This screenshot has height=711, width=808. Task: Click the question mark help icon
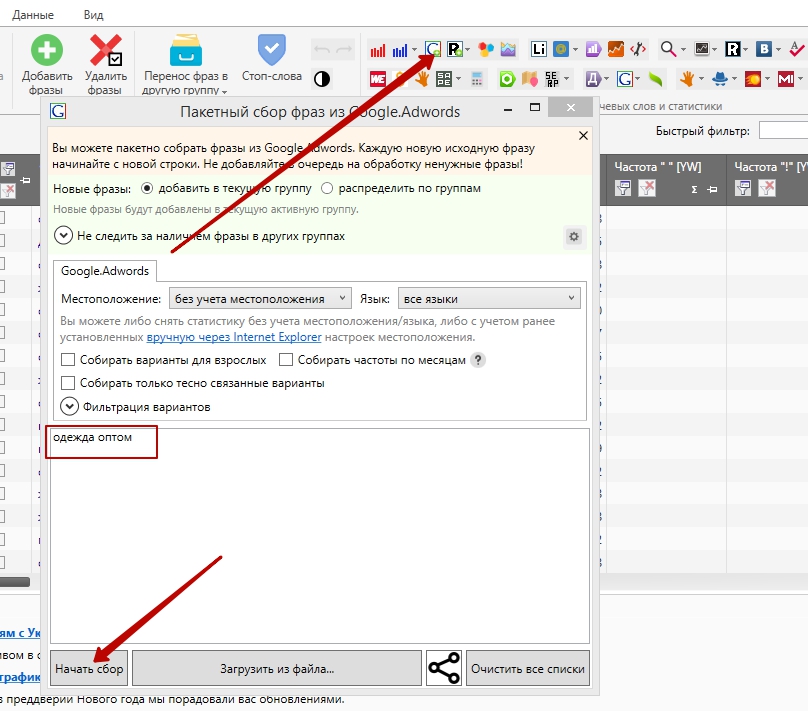[x=478, y=360]
